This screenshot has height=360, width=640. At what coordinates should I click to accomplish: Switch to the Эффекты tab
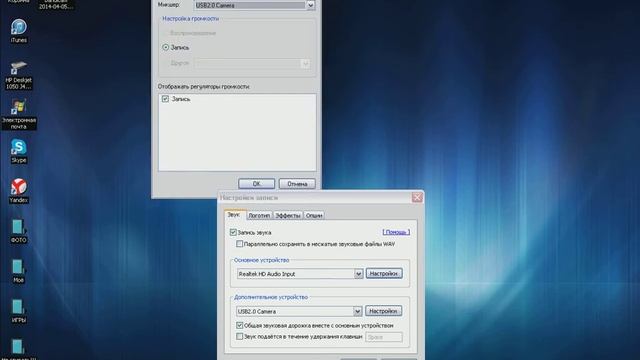[x=288, y=216]
